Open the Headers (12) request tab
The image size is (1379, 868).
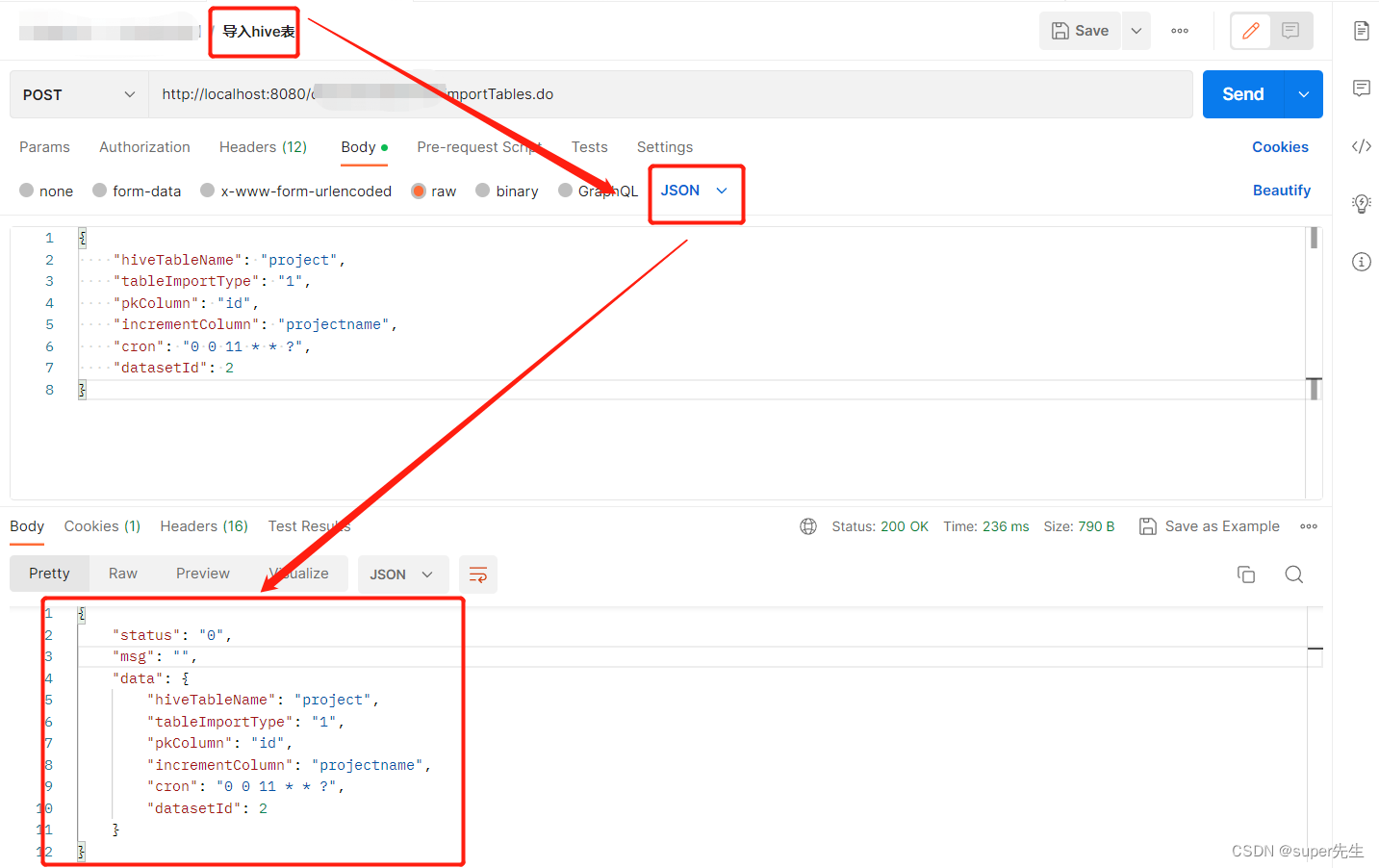point(263,147)
